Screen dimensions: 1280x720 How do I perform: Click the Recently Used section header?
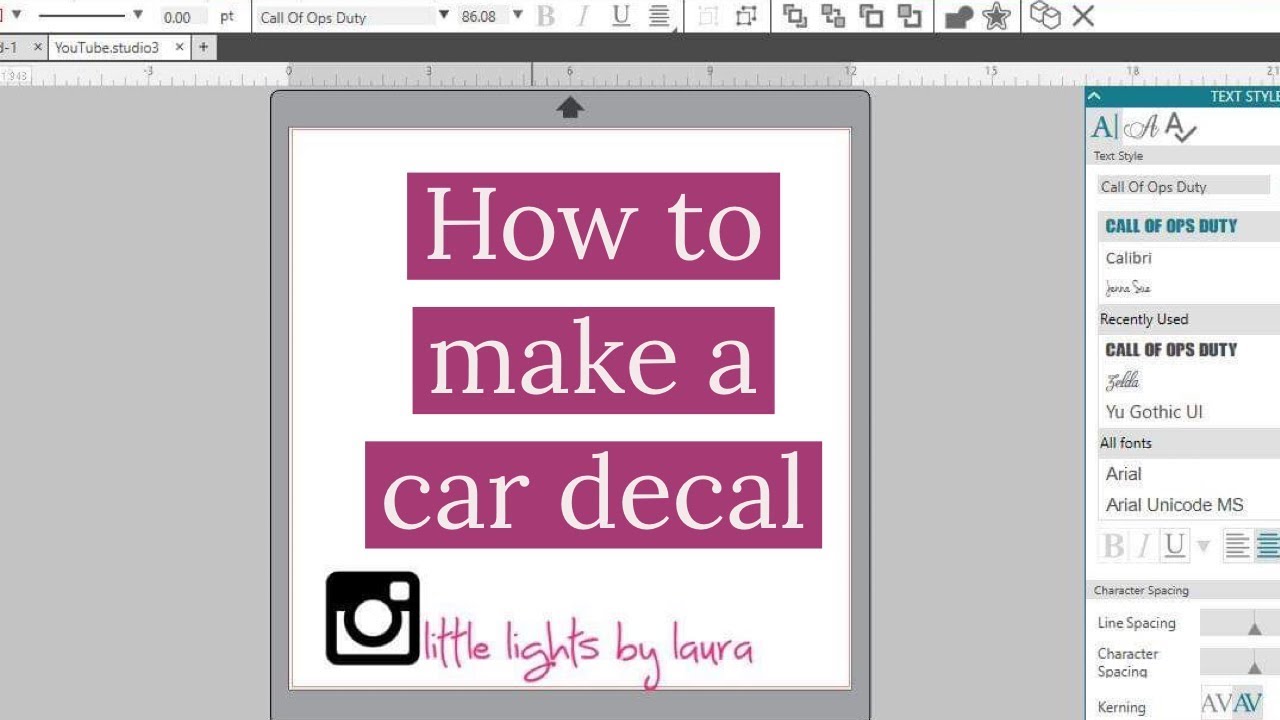point(1189,319)
